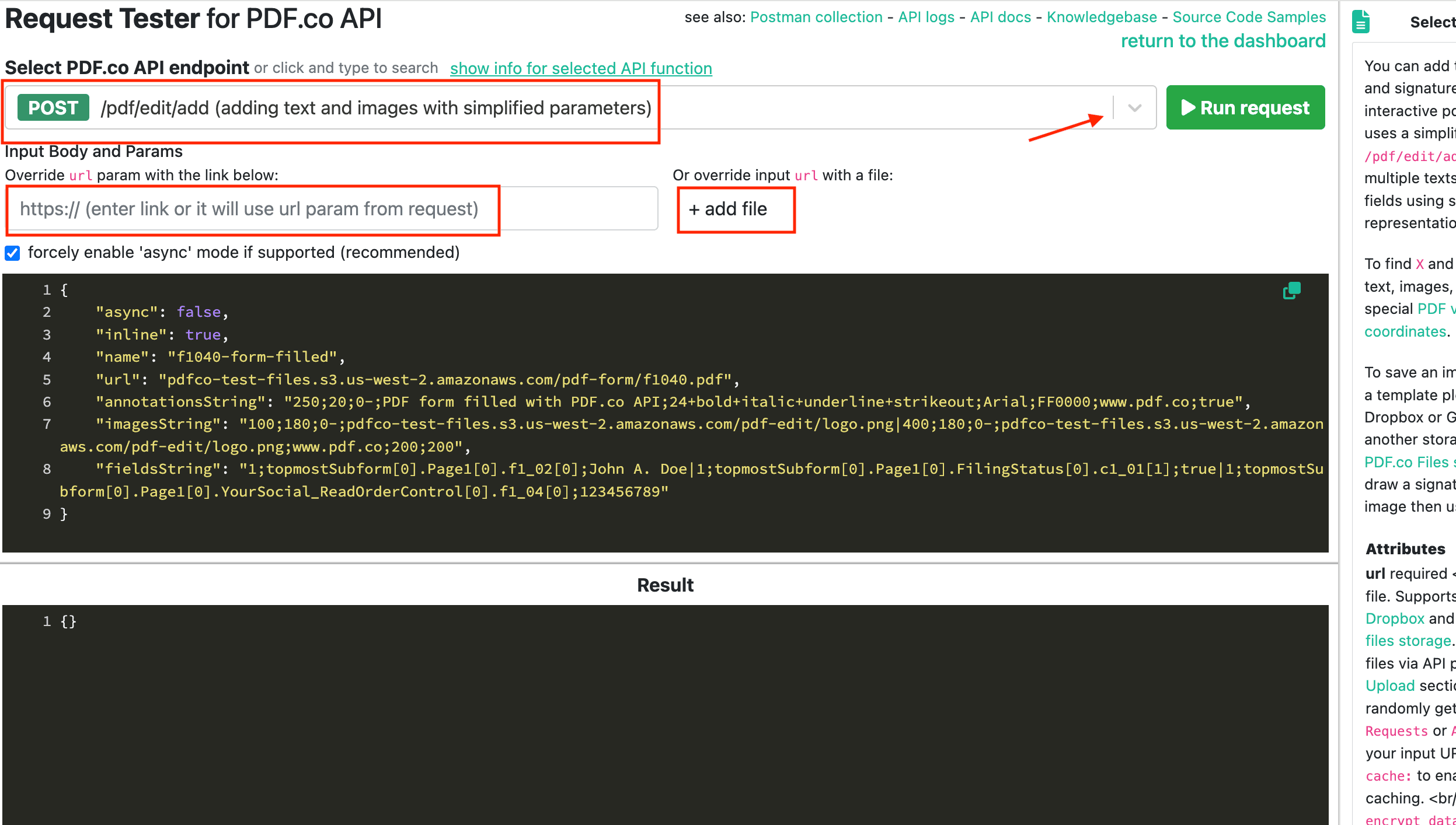
Task: Open the Dropbox link in Attributes
Action: click(1394, 618)
